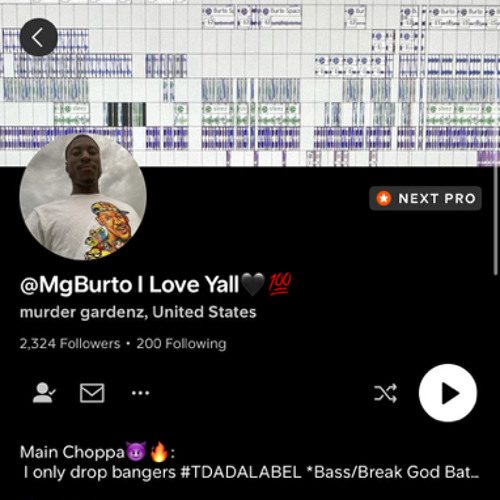Open the three-dot more options menu
This screenshot has height=500, width=500.
140,393
